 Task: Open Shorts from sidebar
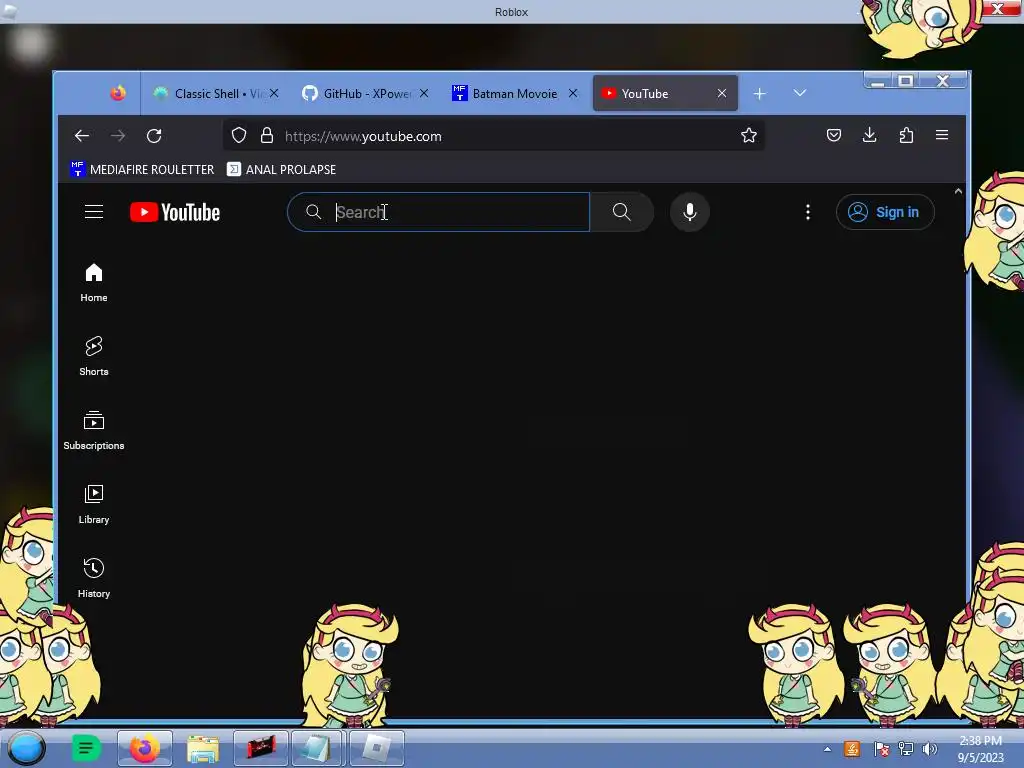coord(94,356)
